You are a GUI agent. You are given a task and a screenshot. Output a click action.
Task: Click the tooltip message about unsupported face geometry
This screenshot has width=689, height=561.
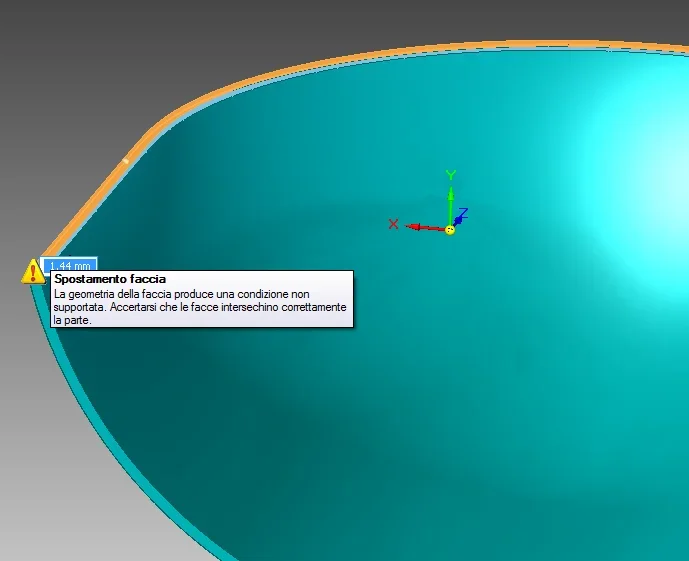click(x=198, y=307)
